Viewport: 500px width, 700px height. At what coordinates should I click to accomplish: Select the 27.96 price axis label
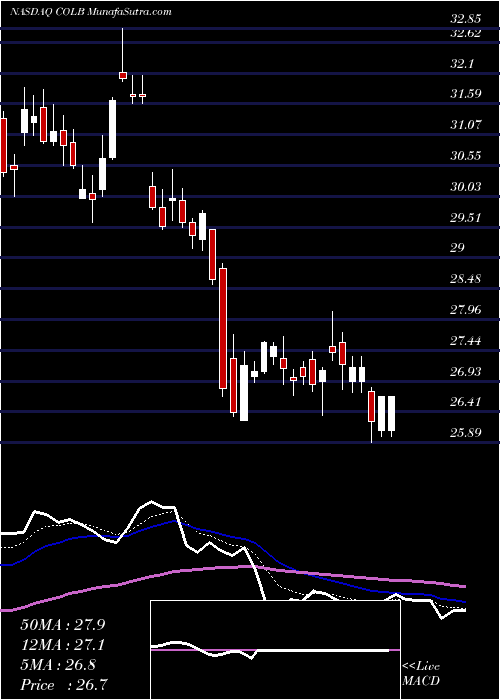point(466,310)
